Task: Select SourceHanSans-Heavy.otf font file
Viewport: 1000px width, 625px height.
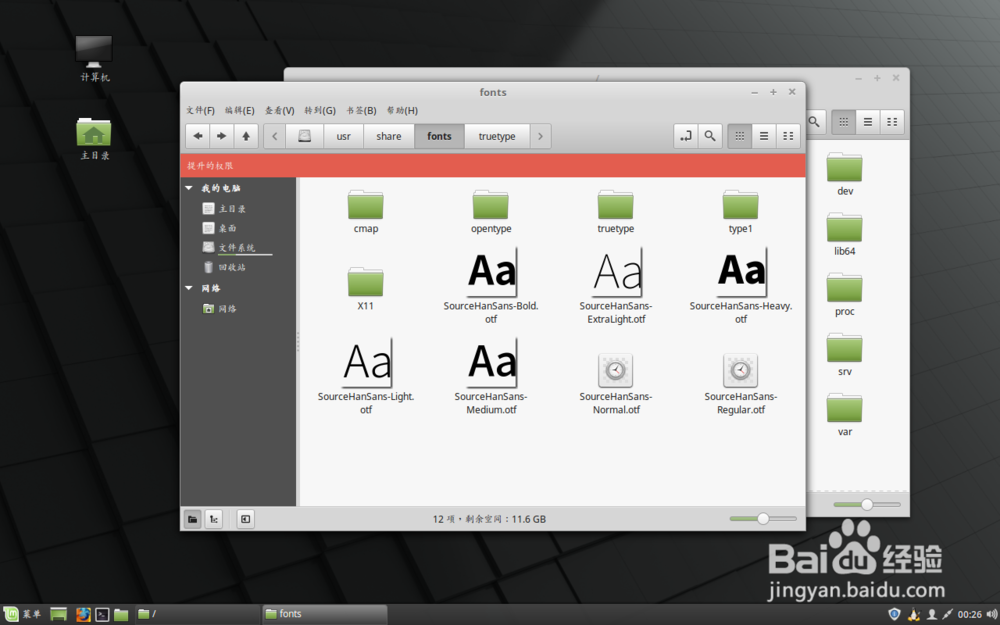Action: click(x=740, y=286)
